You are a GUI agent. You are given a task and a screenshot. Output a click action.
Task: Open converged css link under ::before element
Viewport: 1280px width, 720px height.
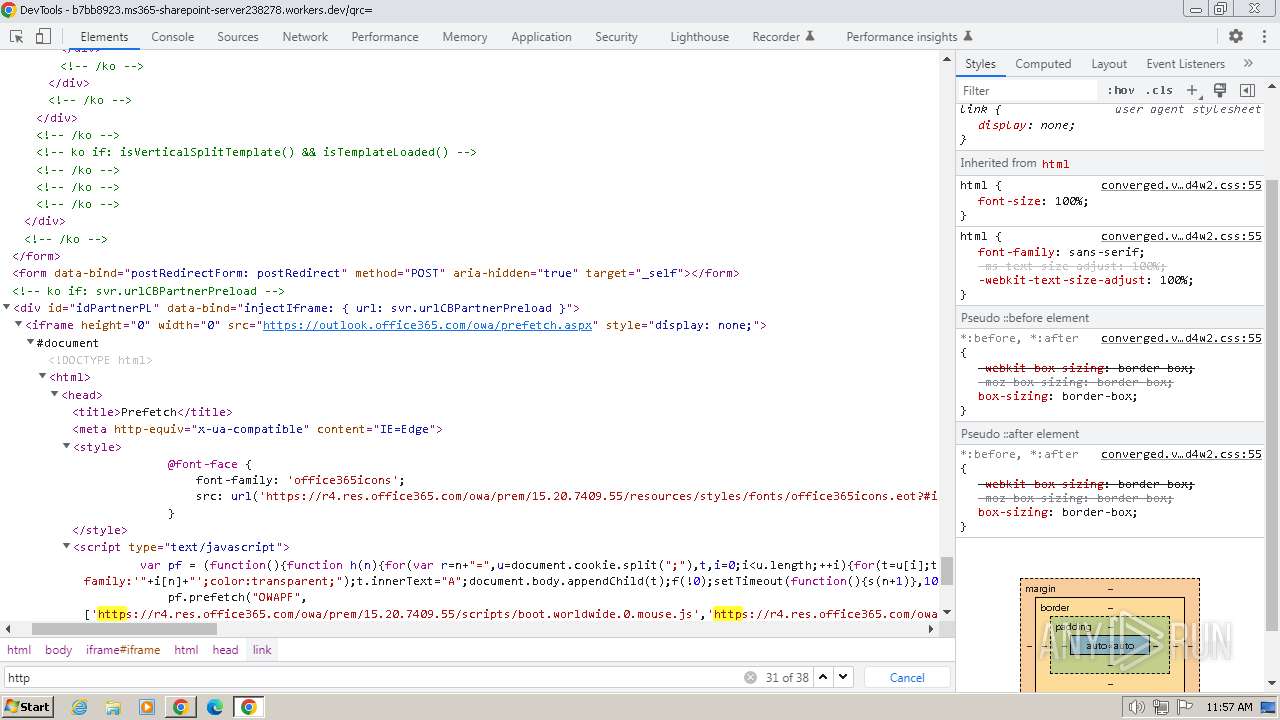tap(1181, 338)
